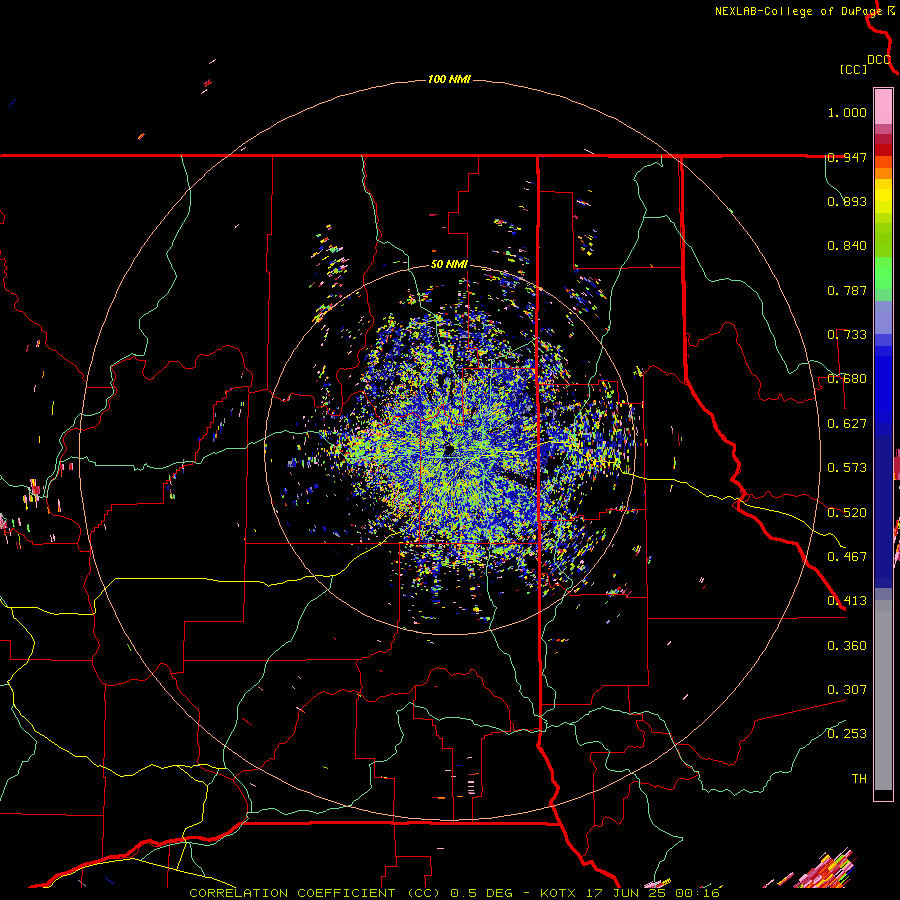Image resolution: width=900 pixels, height=900 pixels.
Task: Pick the gray band of the color scale
Action: [883, 695]
